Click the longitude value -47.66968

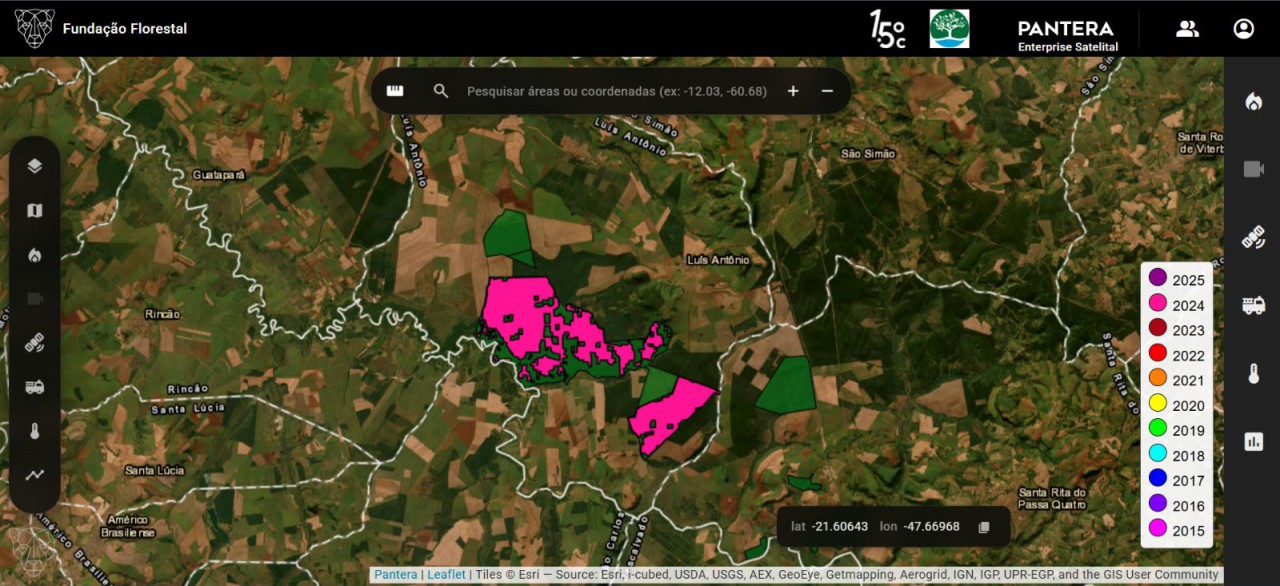(931, 526)
